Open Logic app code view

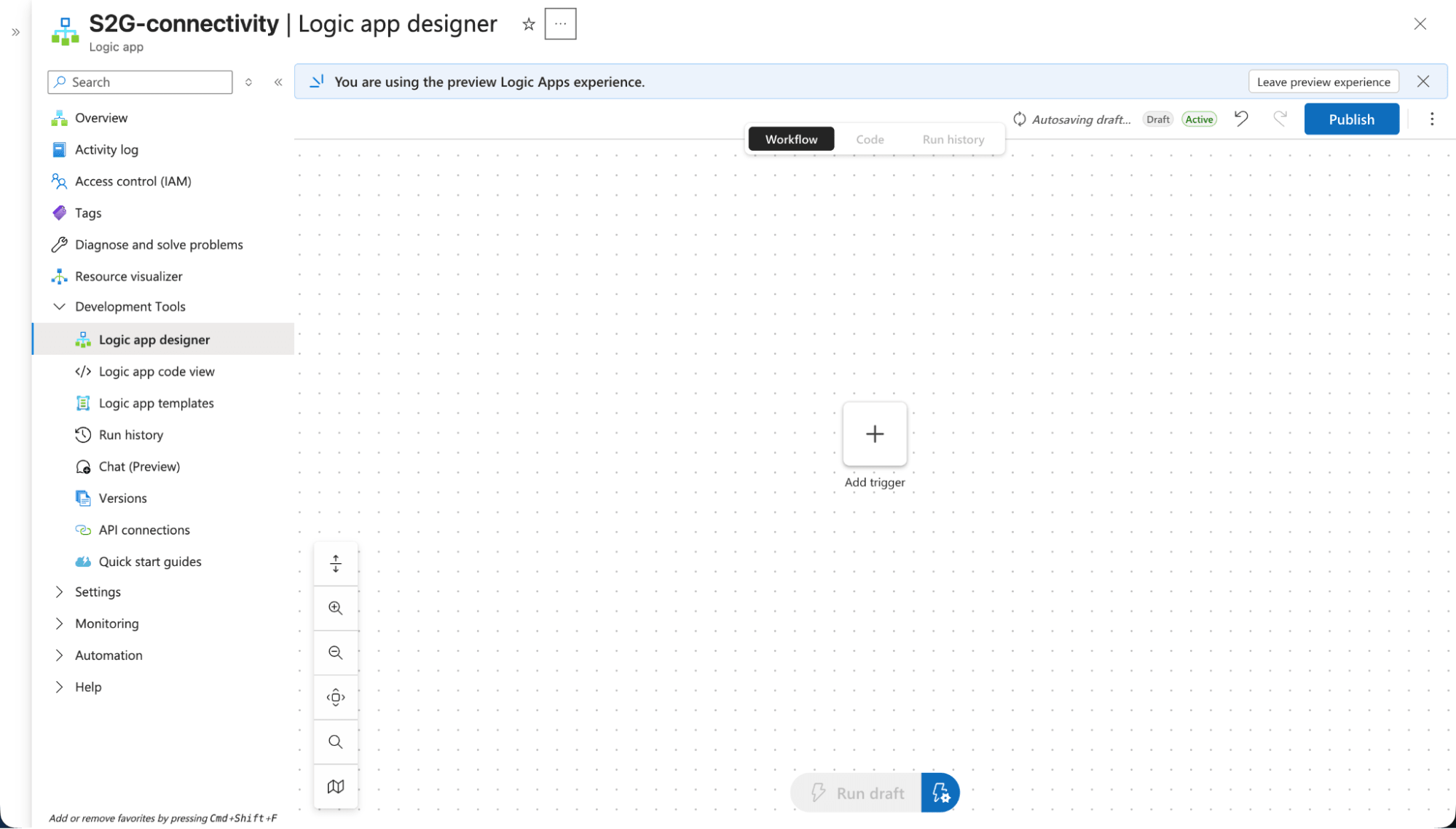pos(157,372)
